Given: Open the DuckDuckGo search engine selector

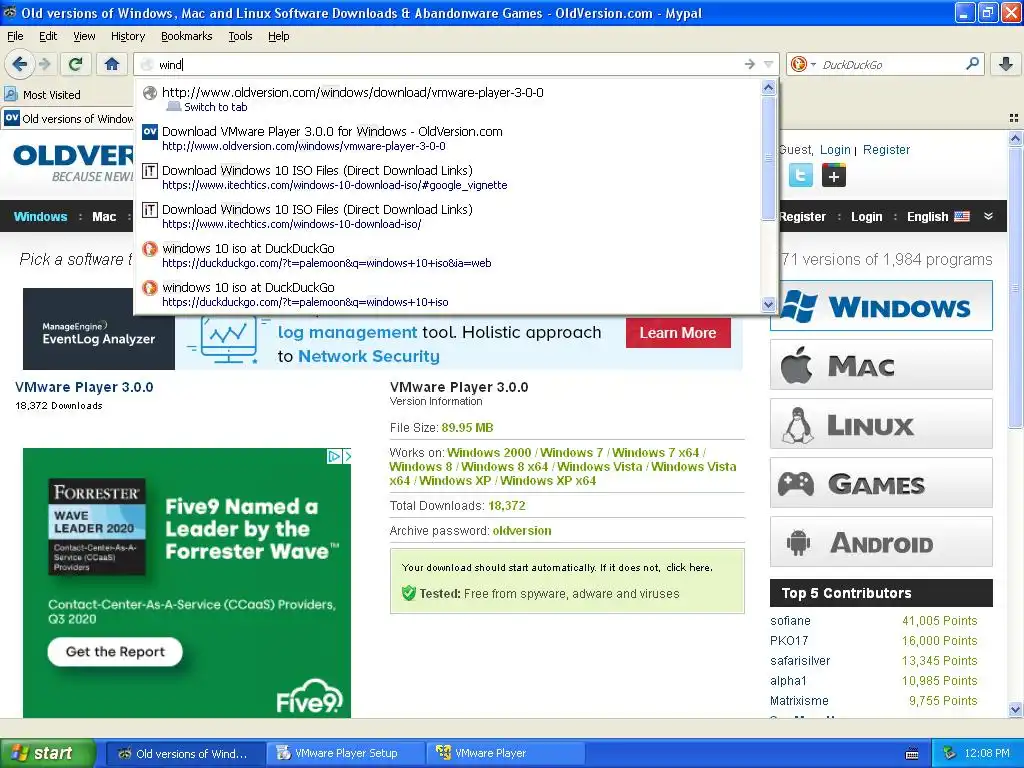Looking at the screenshot, I should point(803,64).
